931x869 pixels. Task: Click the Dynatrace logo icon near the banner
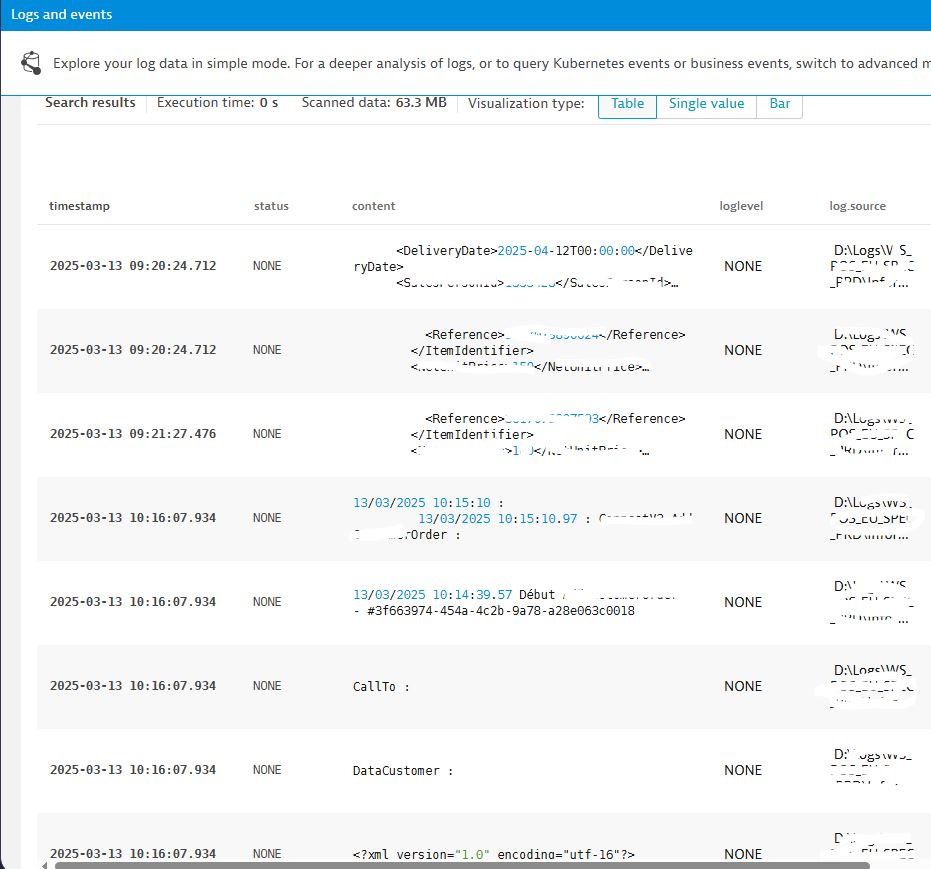tap(30, 62)
